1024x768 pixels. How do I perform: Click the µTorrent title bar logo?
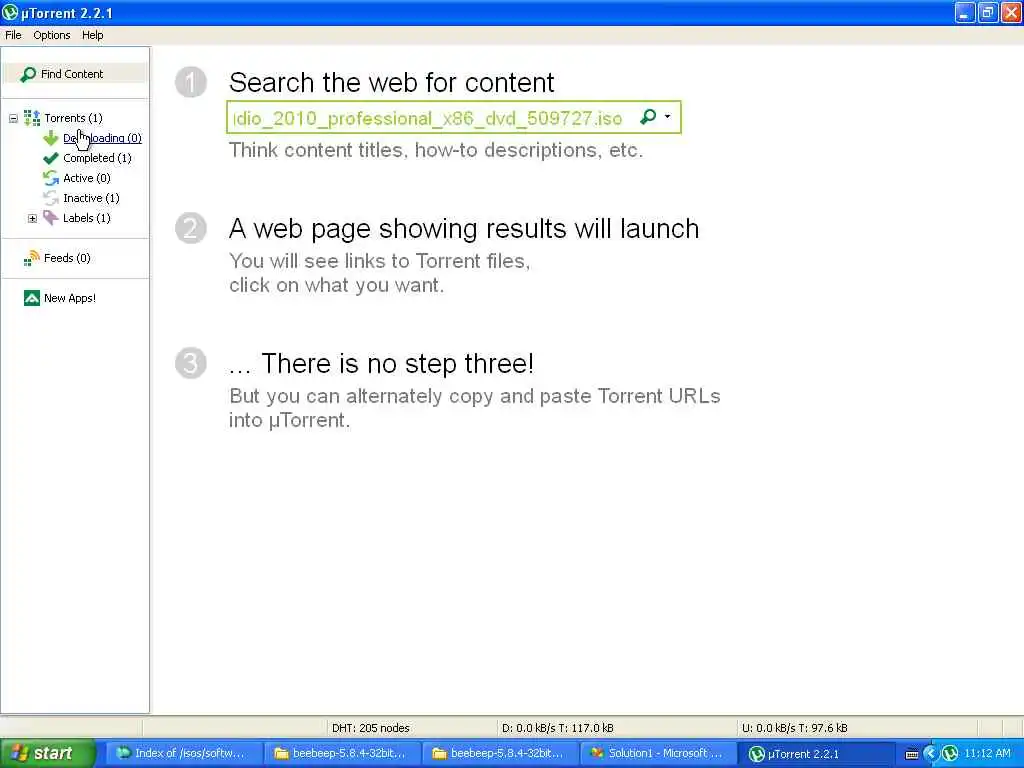point(10,12)
